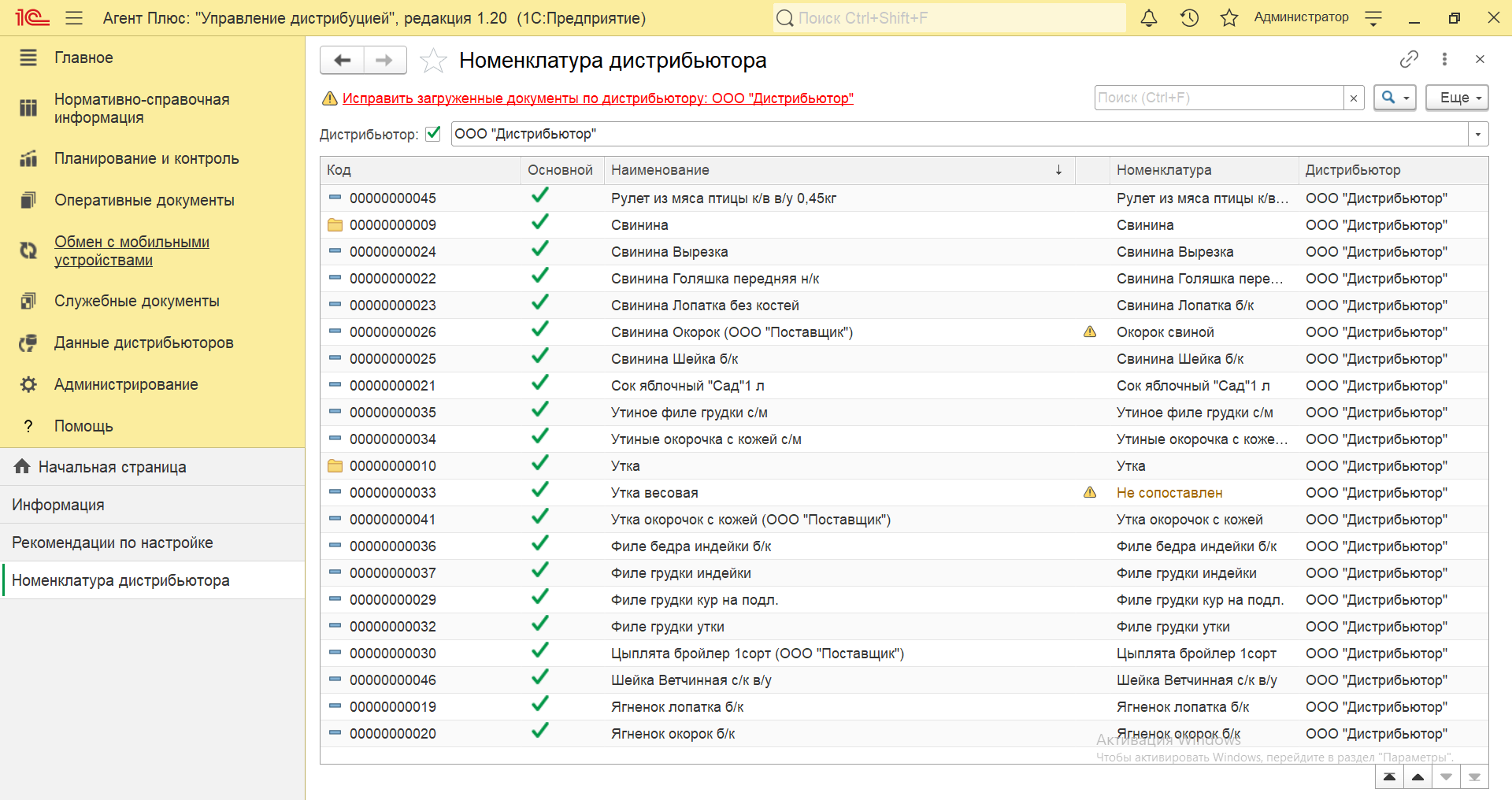The width and height of the screenshot is (1512, 800).
Task: Open magnifier search dropdown button
Action: point(1395,98)
